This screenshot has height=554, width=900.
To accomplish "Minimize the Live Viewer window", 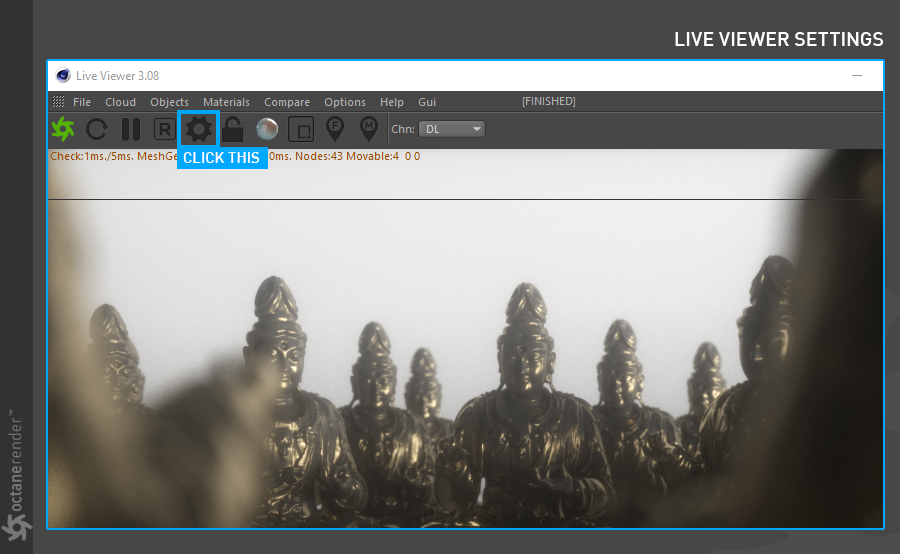I will tap(857, 76).
